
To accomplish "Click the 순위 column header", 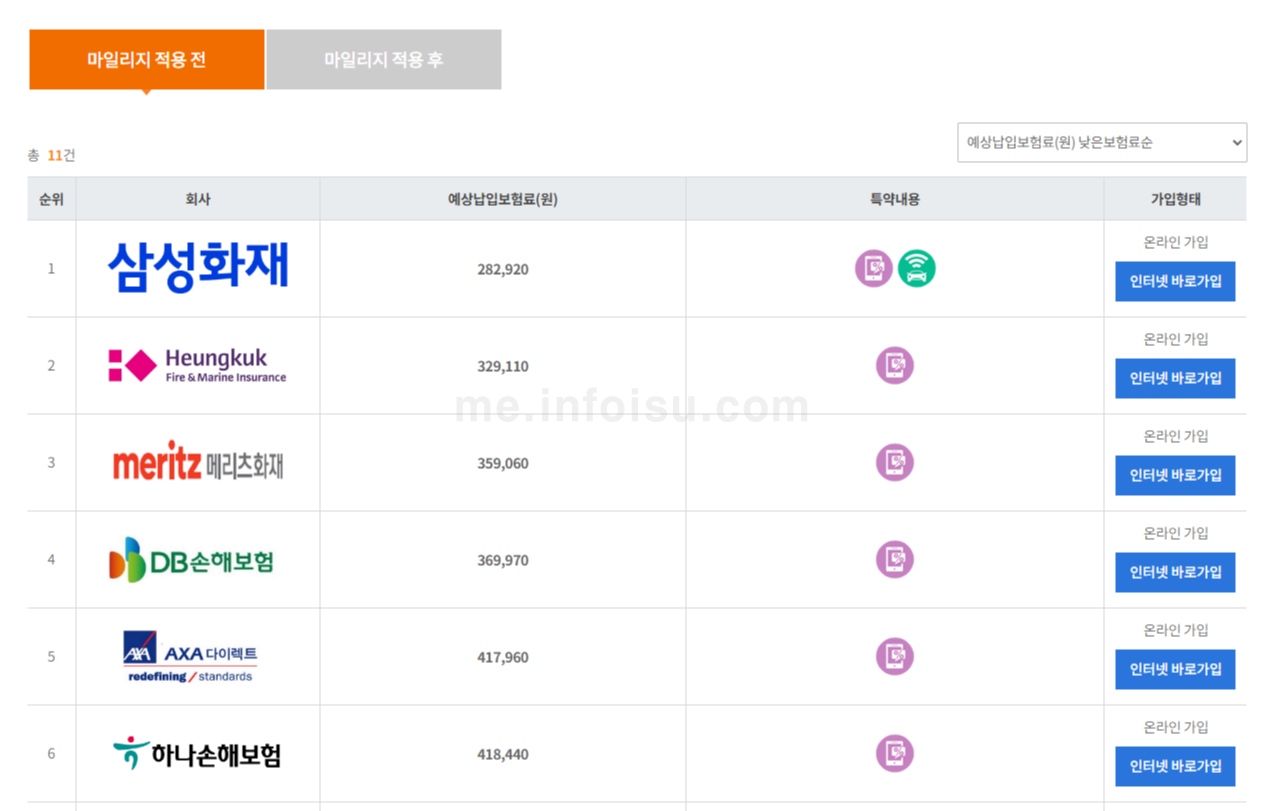I will tap(51, 199).
